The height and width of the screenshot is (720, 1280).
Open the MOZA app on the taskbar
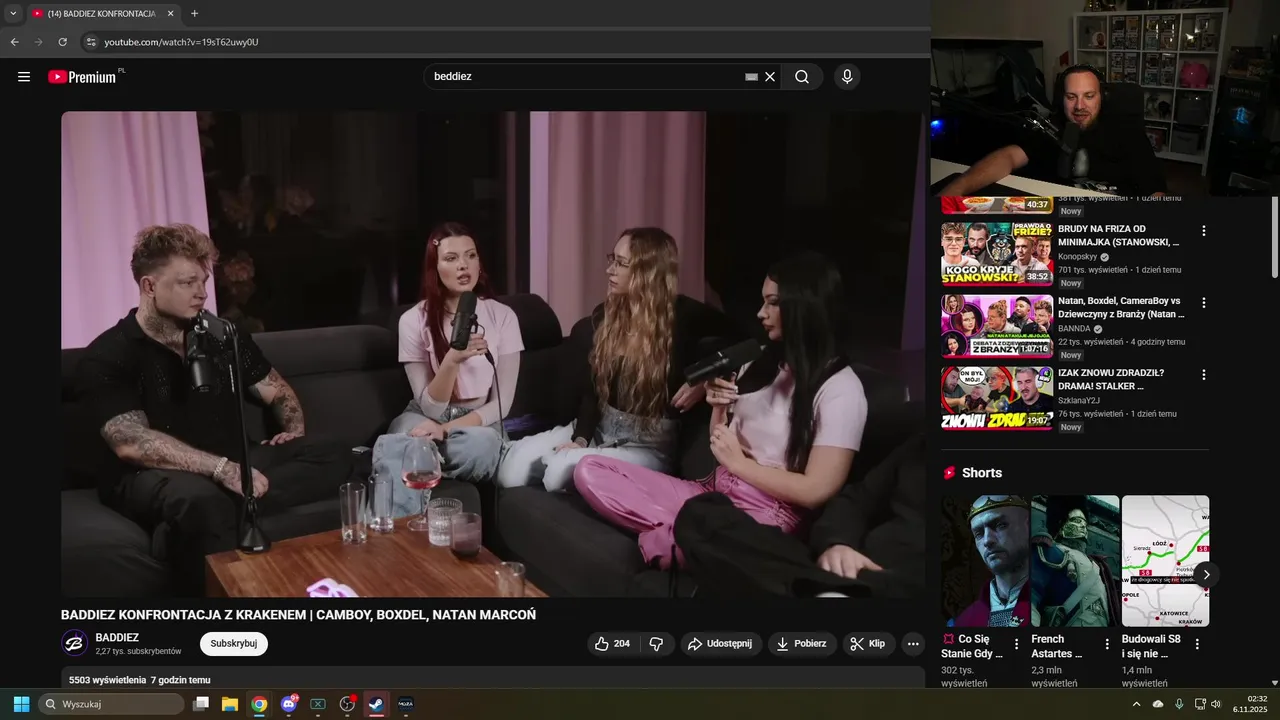coord(405,704)
